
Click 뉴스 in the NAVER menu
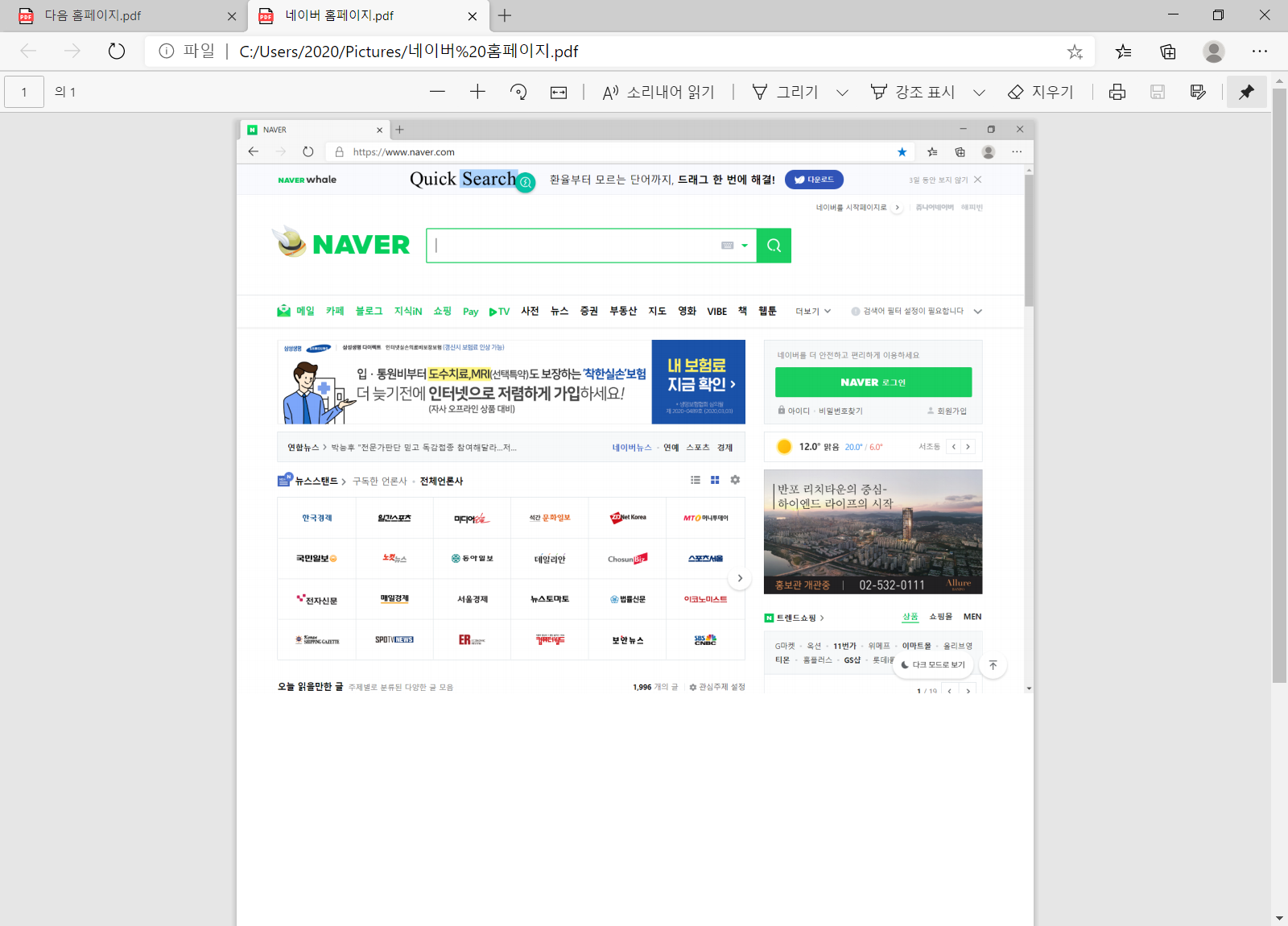coord(559,311)
